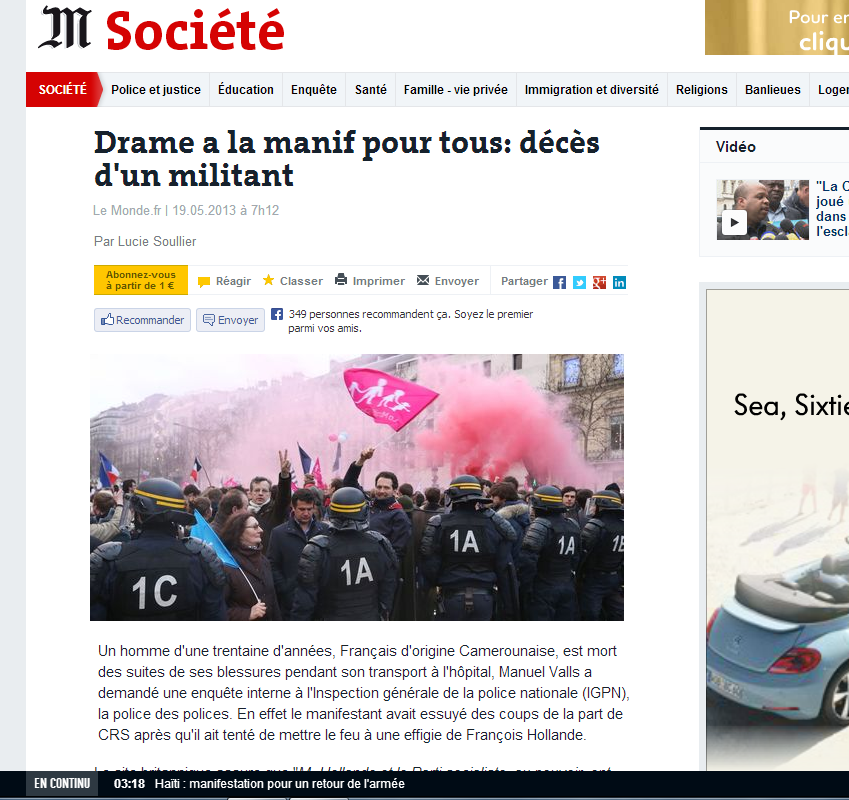Select the Religions menu item
The height and width of the screenshot is (800, 849).
(x=702, y=90)
